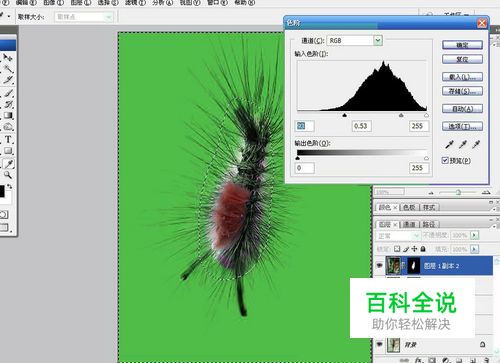Click the midtone input field 0.53
500x363 pixels.
[362, 126]
